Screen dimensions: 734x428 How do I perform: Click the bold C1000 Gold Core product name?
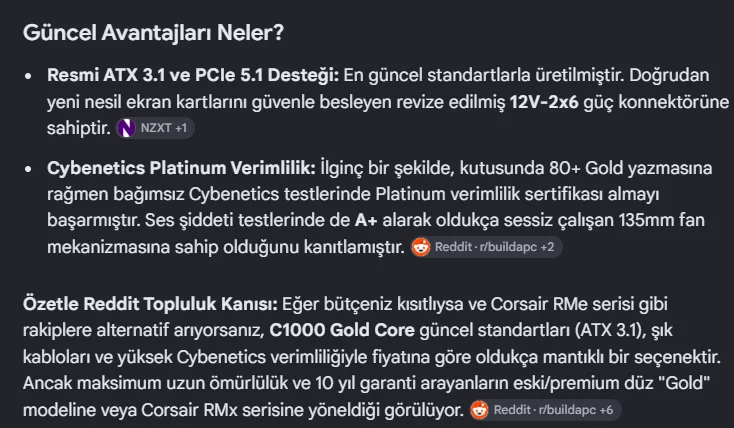(x=342, y=330)
